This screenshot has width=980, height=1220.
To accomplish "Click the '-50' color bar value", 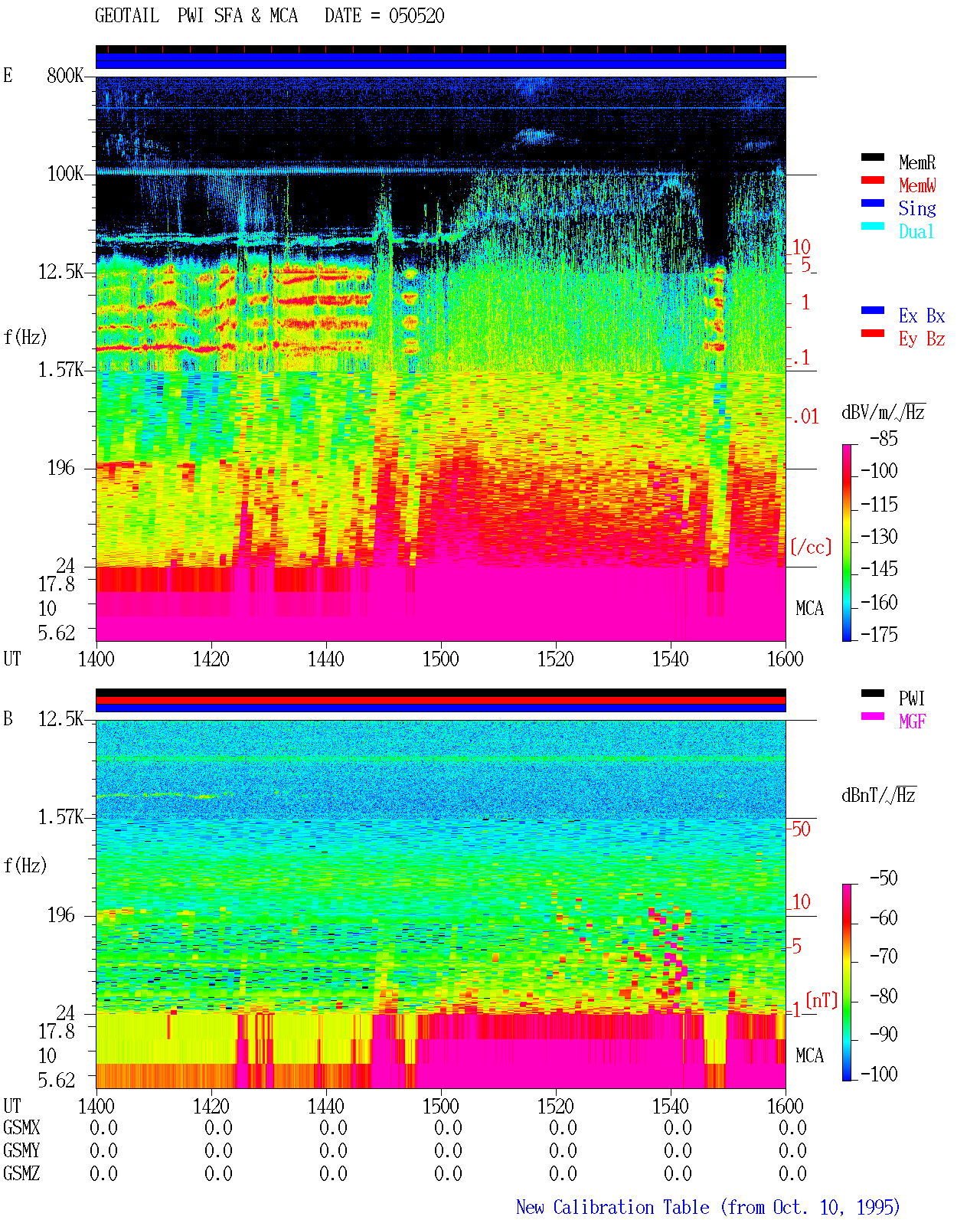I will [x=884, y=878].
